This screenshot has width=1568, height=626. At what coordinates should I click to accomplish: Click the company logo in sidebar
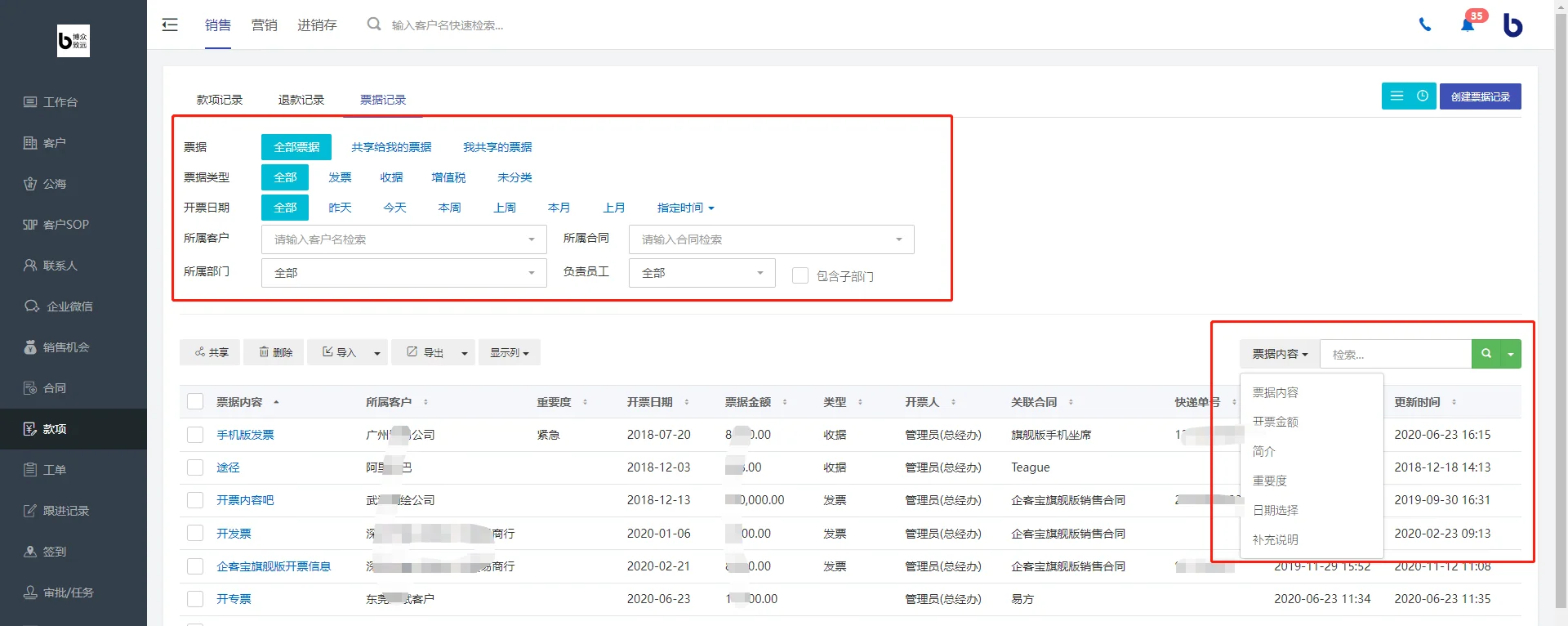coord(73,41)
